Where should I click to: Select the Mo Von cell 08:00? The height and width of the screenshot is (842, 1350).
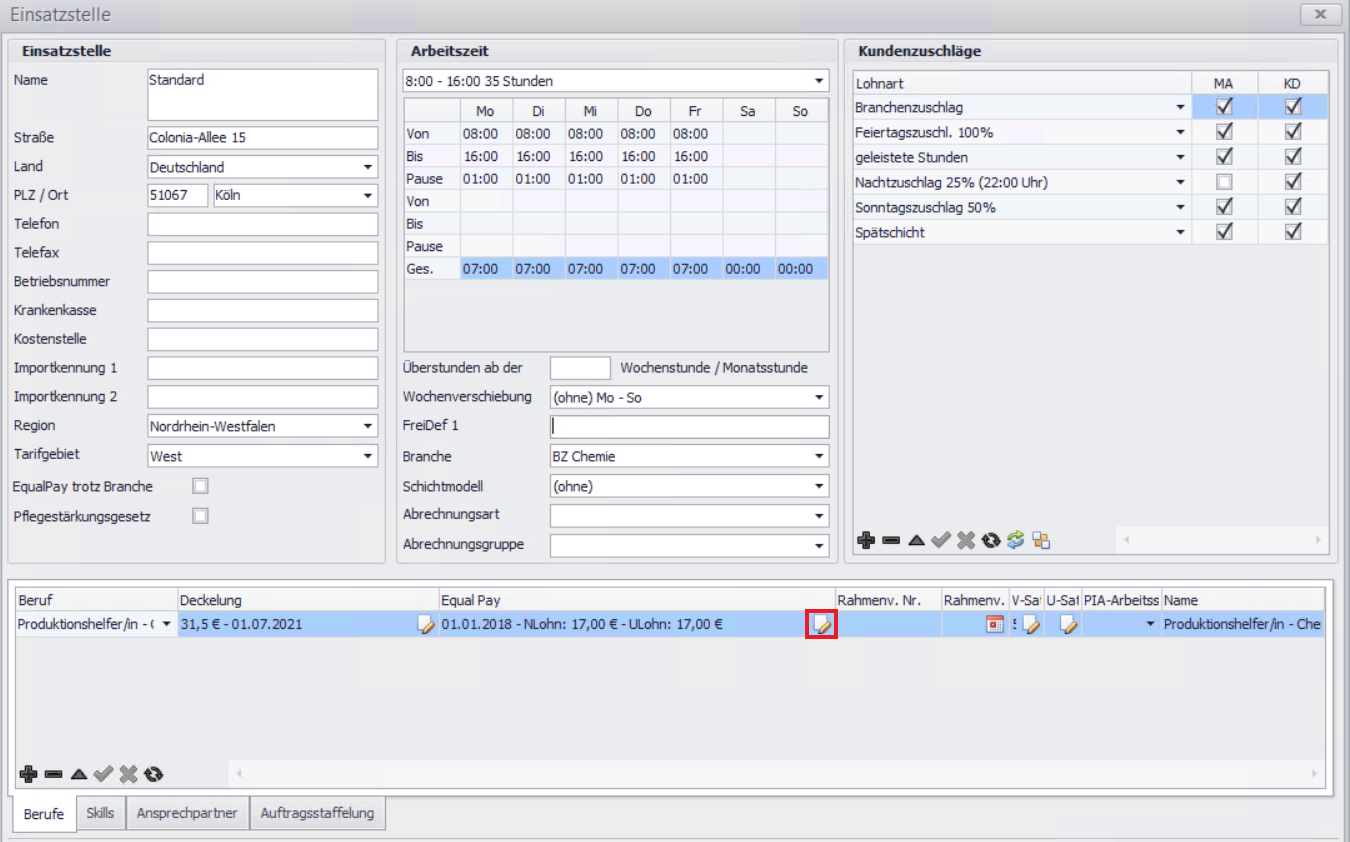[486, 134]
